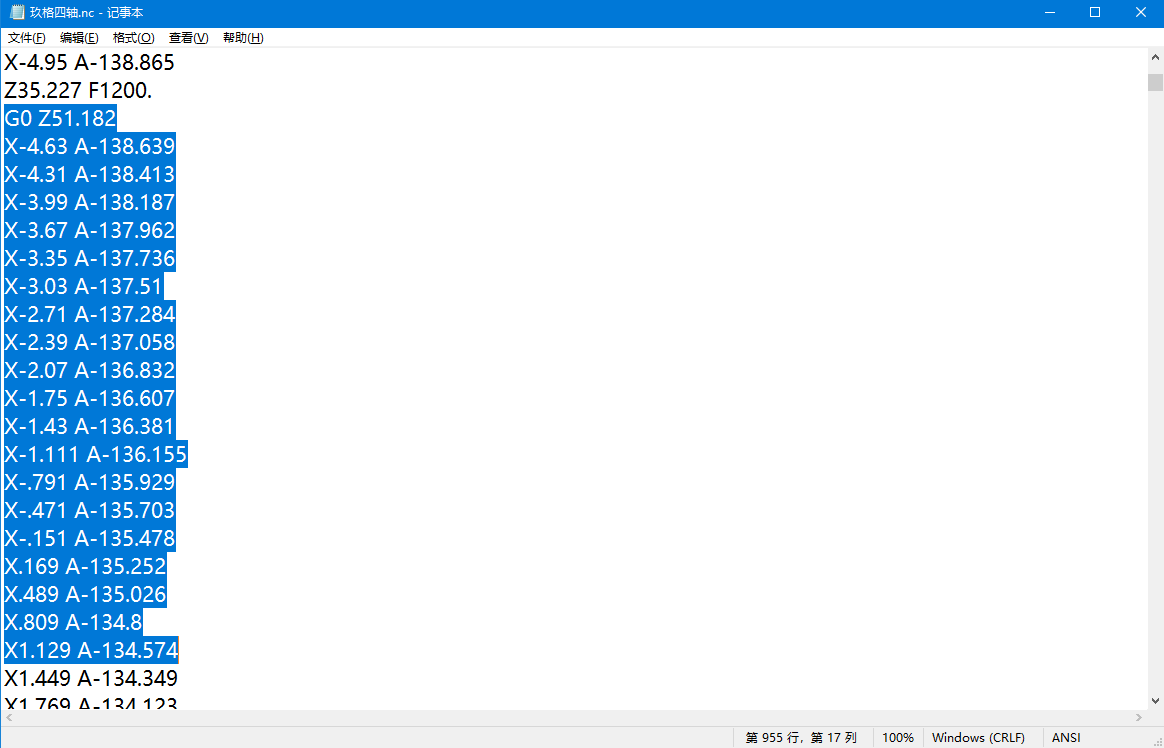Click line Z35.227 F1200.
This screenshot has width=1164, height=748.
pyautogui.click(x=78, y=91)
